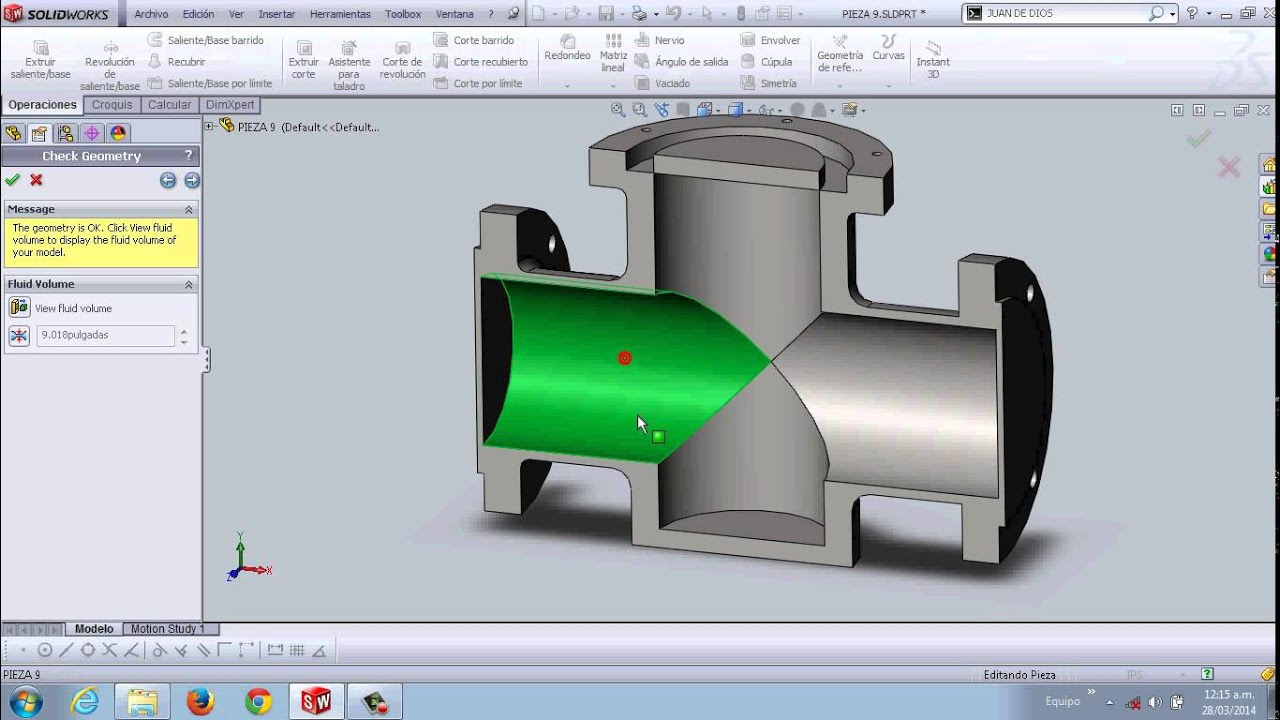Open SolidWorks Resources home in task pane
Image resolution: width=1280 pixels, height=720 pixels.
[x=1269, y=165]
